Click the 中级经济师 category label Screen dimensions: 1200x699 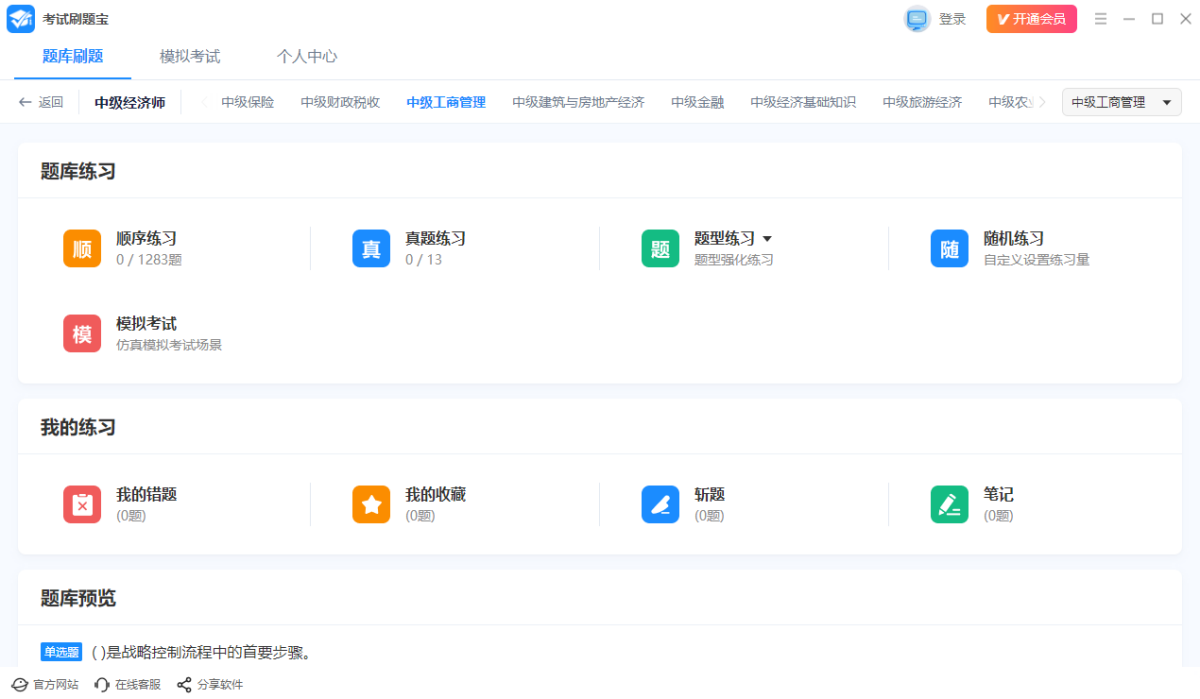pyautogui.click(x=130, y=102)
